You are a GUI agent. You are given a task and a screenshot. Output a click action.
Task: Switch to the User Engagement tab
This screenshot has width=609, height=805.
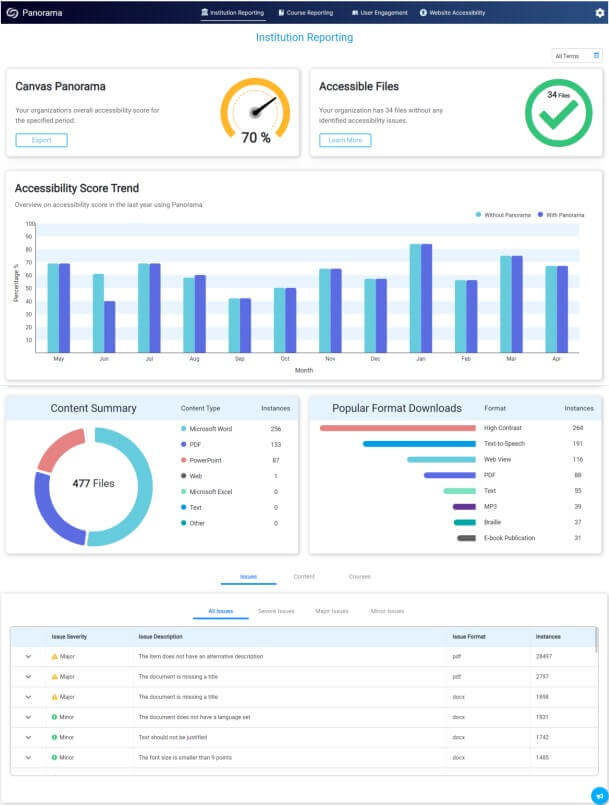click(379, 12)
